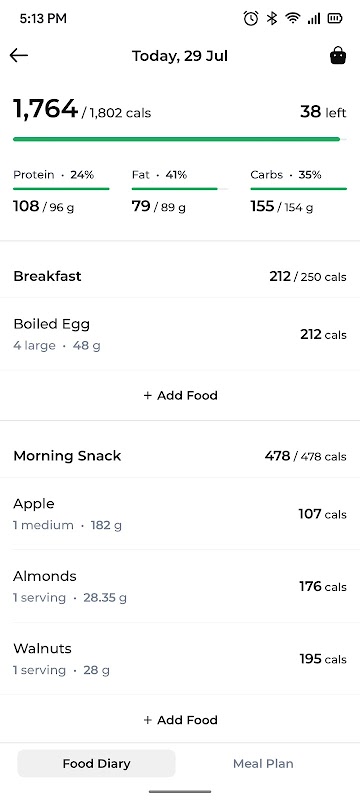This screenshot has height=800, width=360.
Task: Select the Food Diary tab
Action: coord(96,763)
